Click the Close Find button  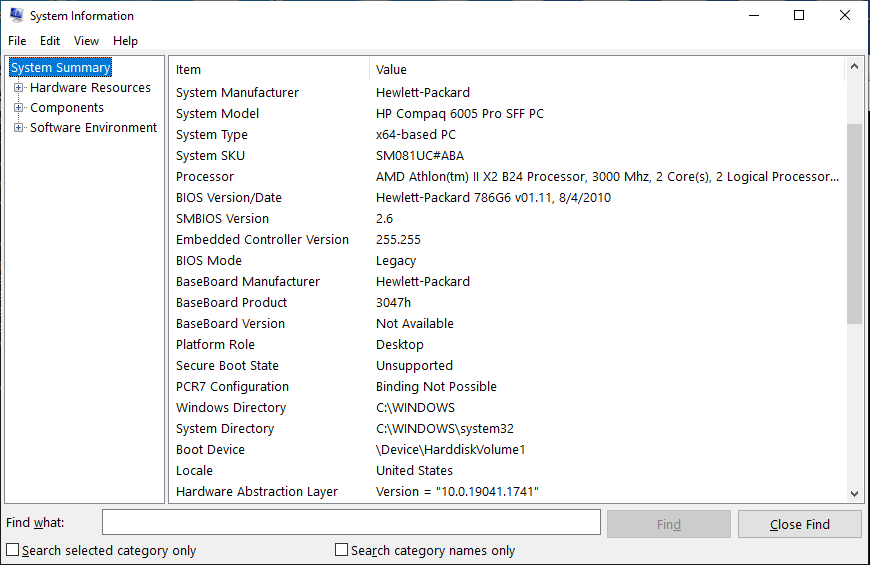coord(800,524)
